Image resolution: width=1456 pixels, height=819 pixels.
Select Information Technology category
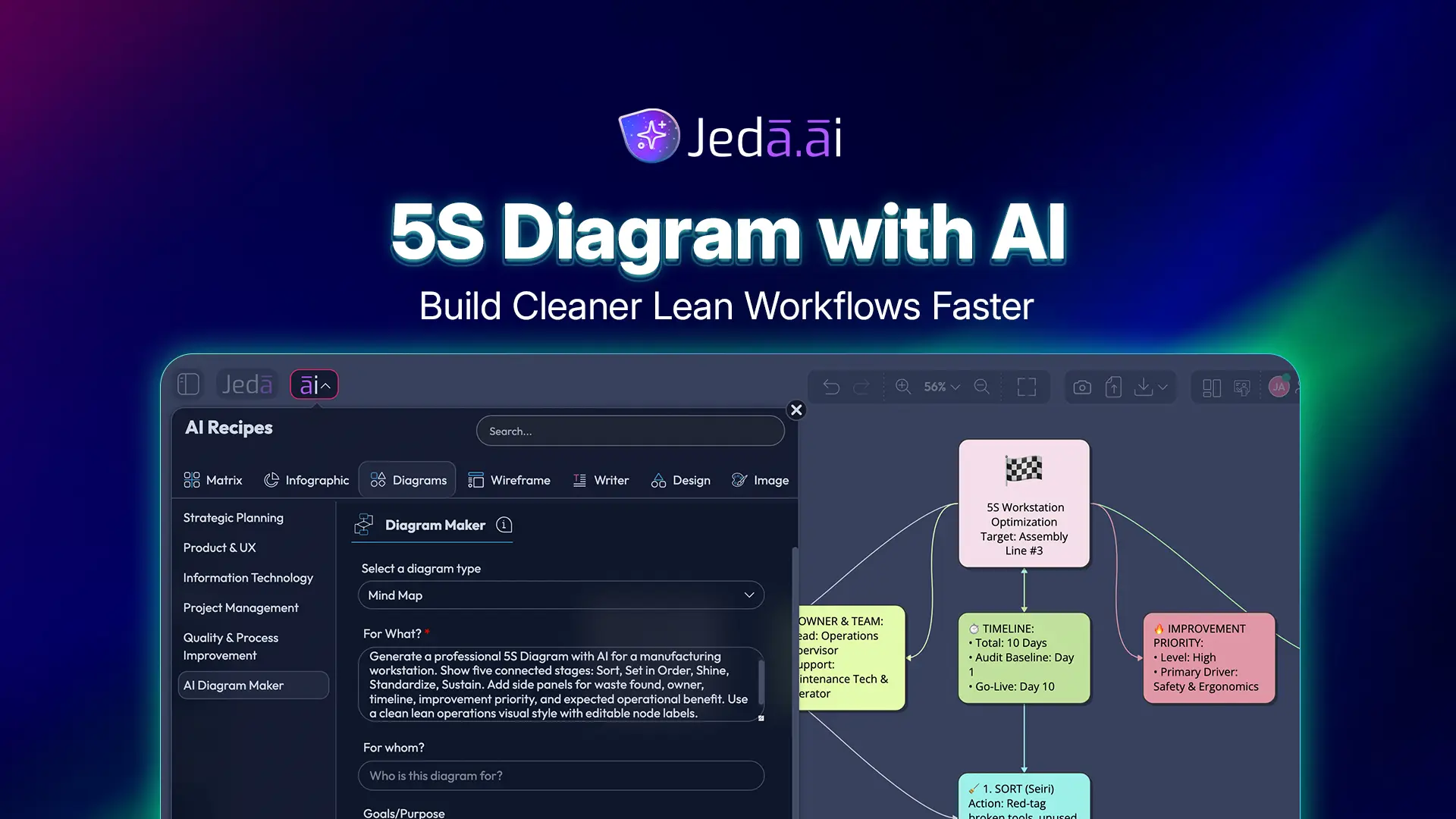pyautogui.click(x=248, y=578)
